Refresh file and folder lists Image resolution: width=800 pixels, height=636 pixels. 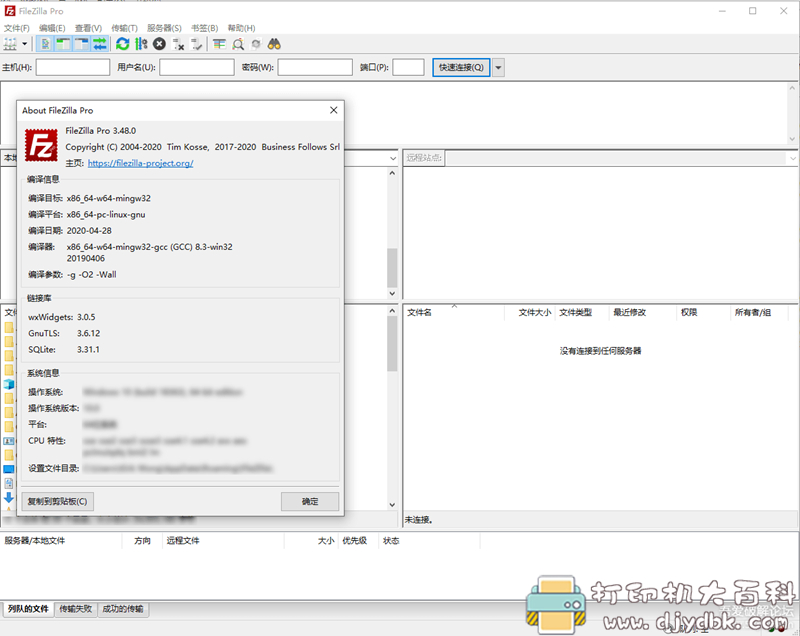(x=122, y=44)
